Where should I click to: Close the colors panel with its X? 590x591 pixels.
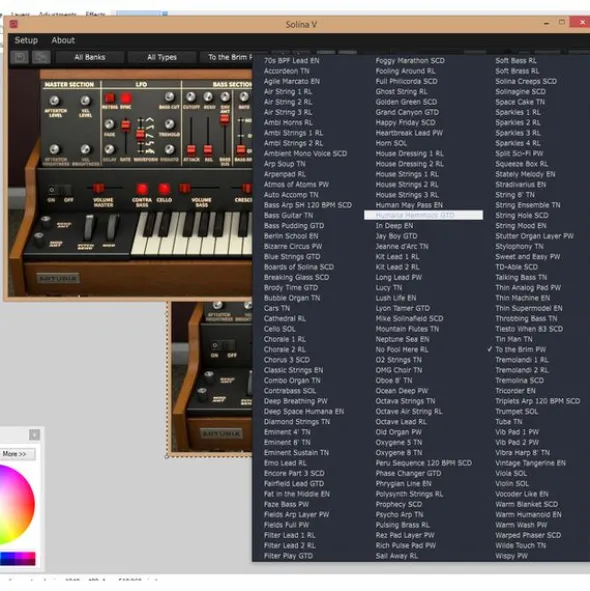coord(34,435)
